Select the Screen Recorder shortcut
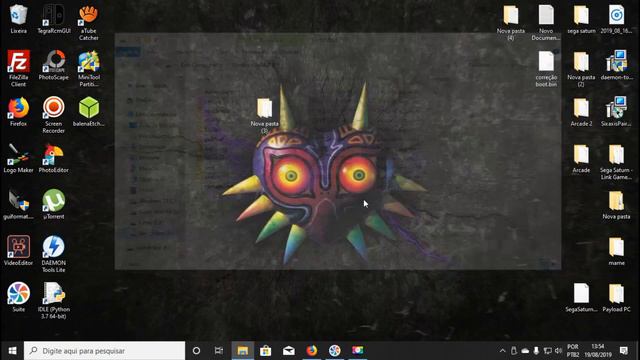 point(53,115)
